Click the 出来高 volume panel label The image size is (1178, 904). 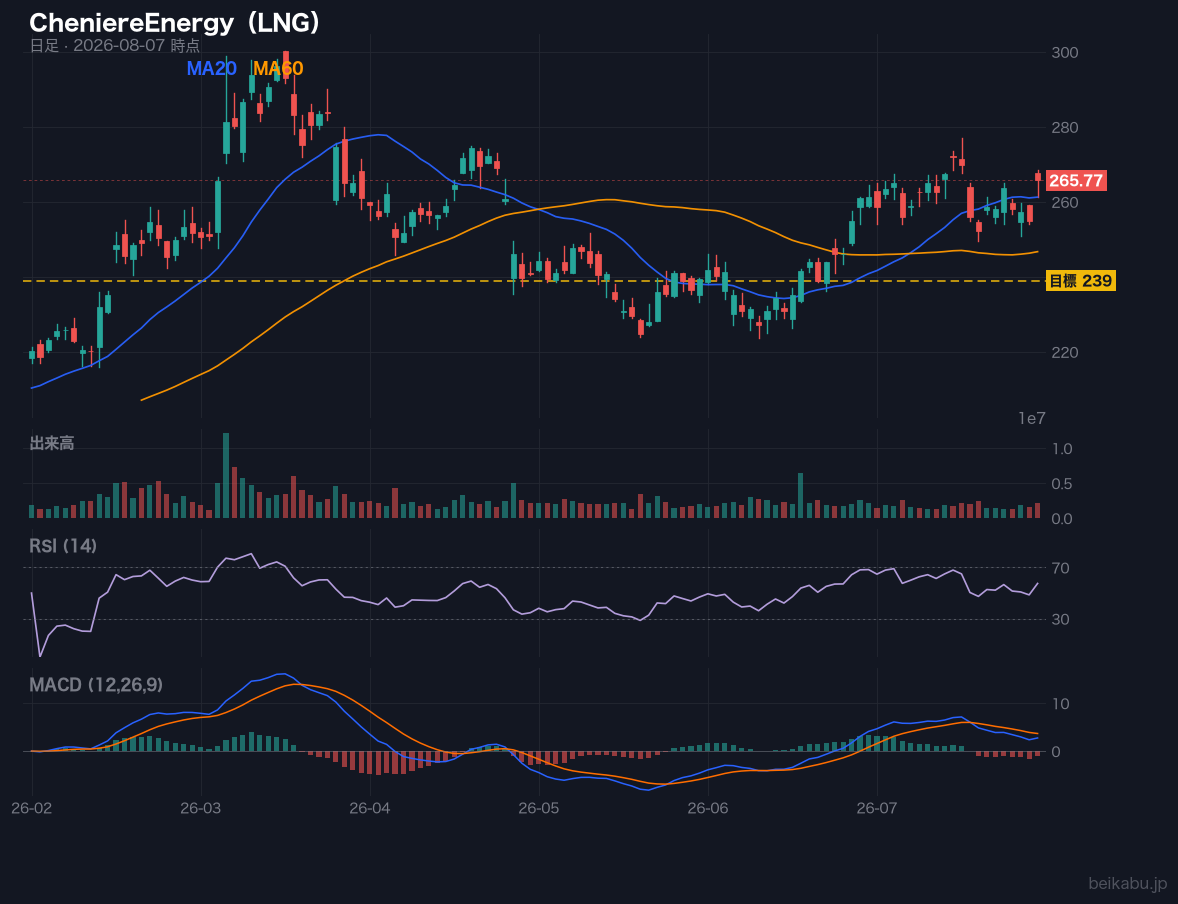coord(52,443)
